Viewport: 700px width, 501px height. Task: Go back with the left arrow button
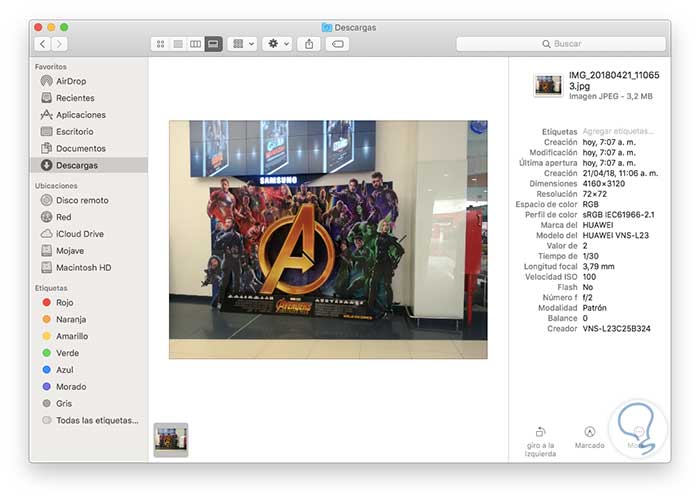(x=42, y=44)
